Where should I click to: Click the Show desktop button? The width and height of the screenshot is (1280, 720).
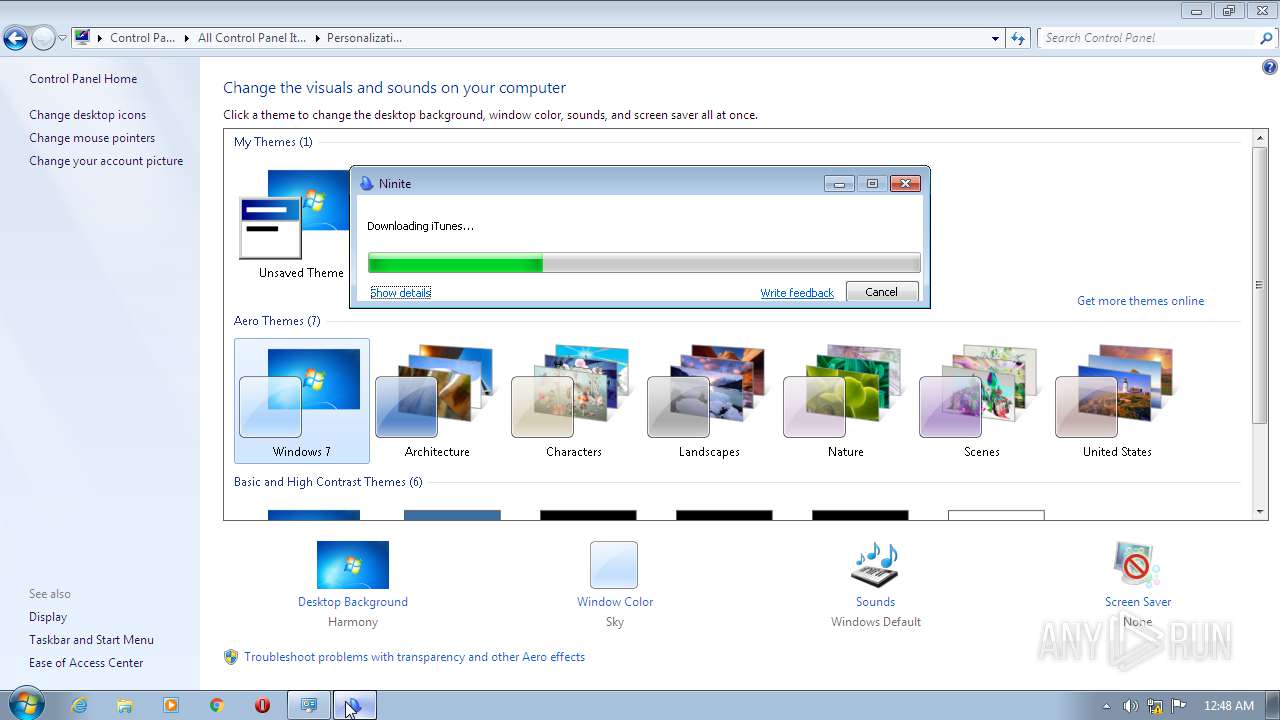click(1272, 705)
